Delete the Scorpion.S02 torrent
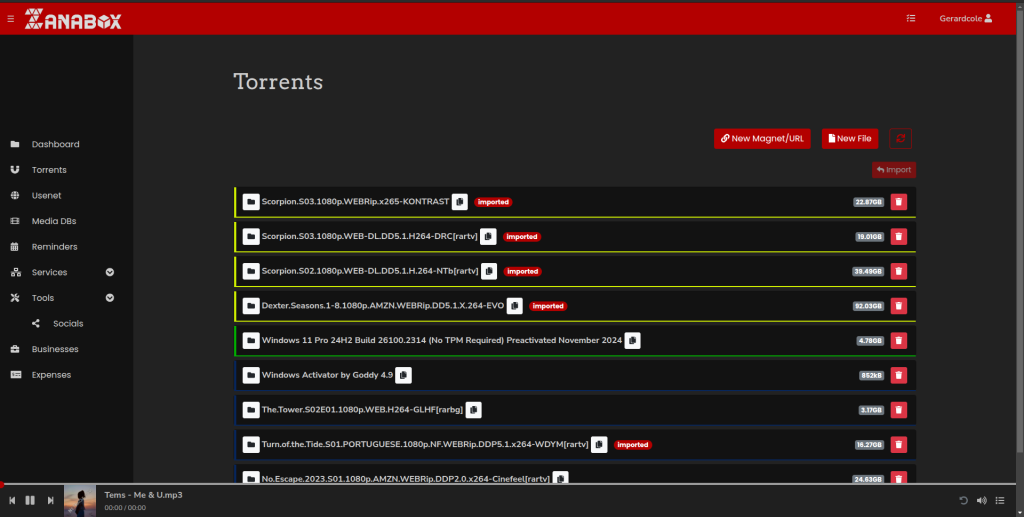The height and width of the screenshot is (517, 1024). pos(899,271)
